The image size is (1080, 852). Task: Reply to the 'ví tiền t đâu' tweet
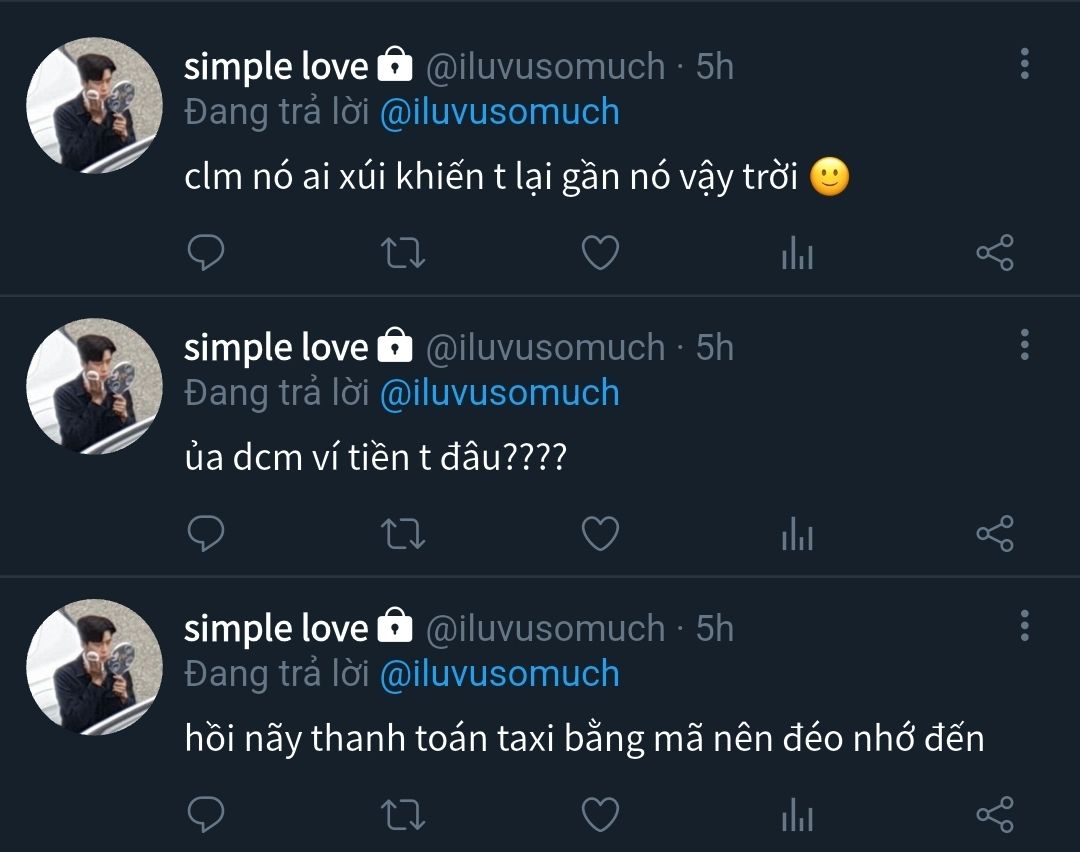click(x=205, y=535)
